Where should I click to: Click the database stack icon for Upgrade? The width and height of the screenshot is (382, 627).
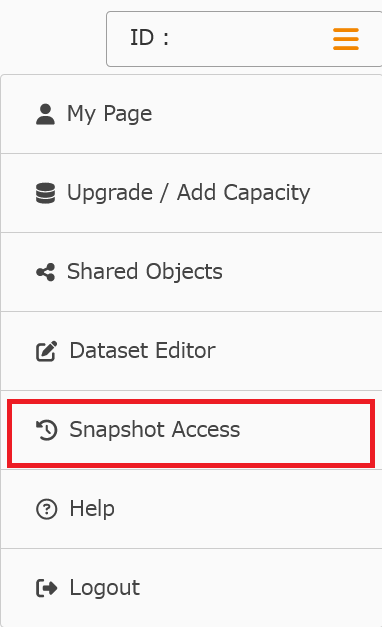tap(45, 193)
